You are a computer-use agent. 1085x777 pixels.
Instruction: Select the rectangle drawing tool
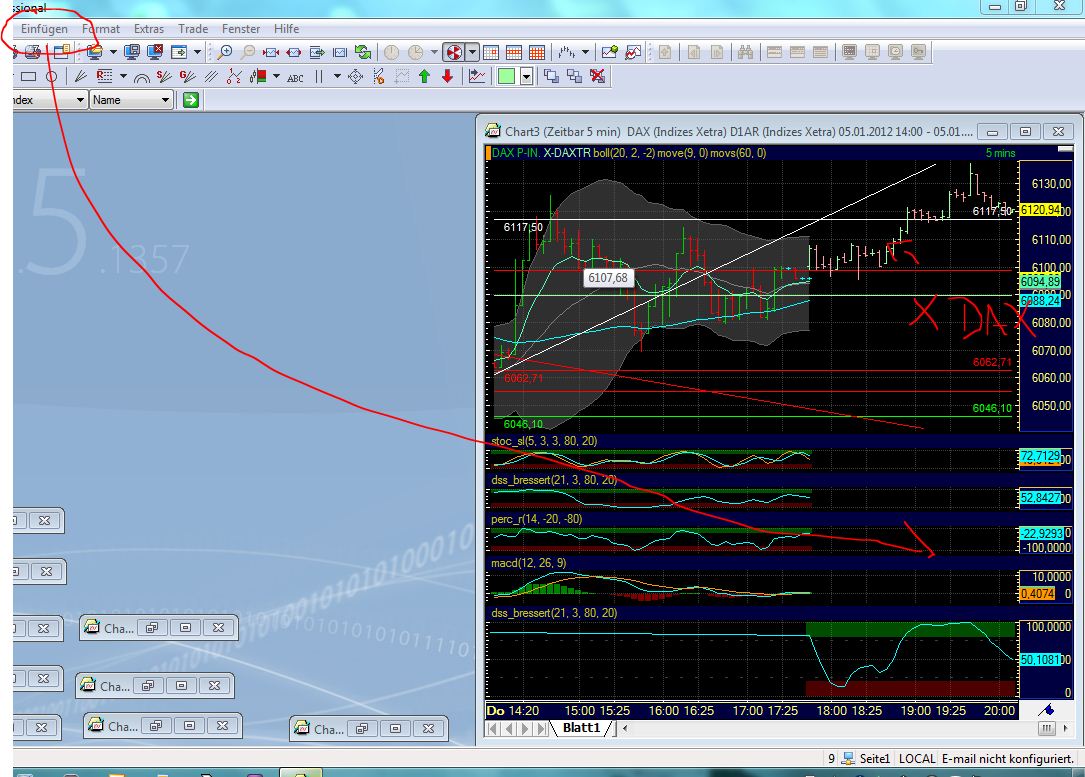click(29, 75)
